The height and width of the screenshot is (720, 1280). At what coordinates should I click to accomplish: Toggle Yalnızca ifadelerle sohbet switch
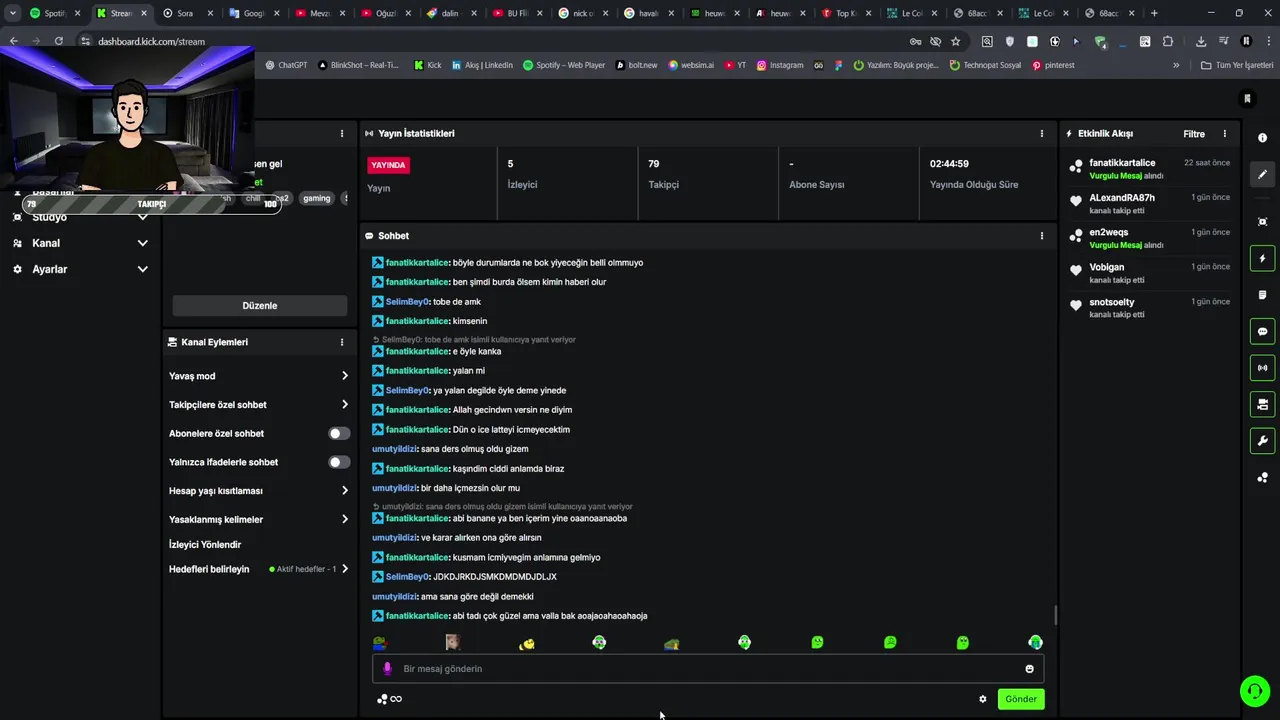tap(339, 462)
